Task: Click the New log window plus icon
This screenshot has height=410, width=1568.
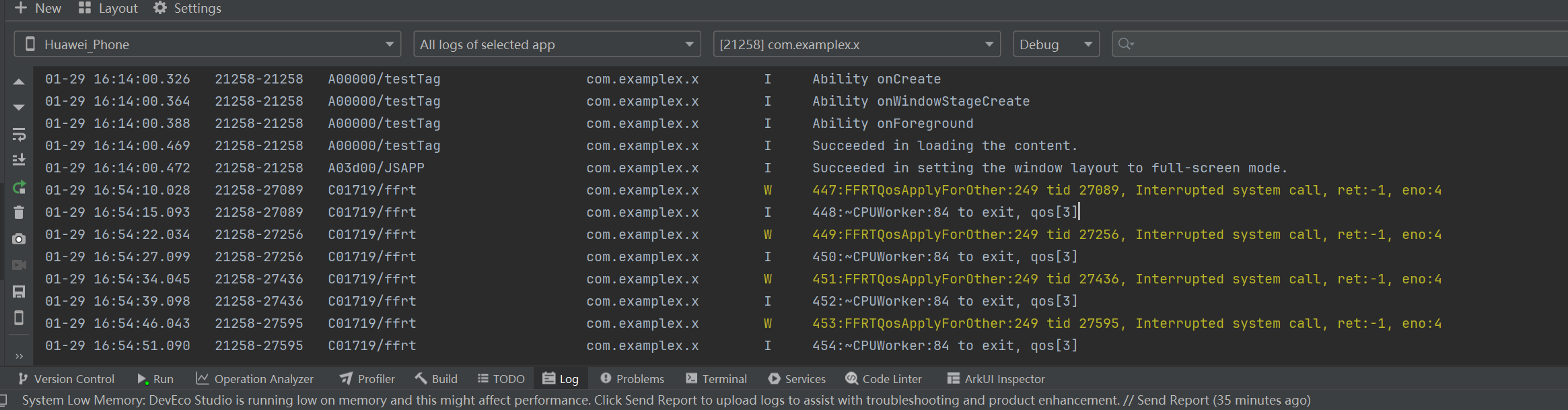Action: [x=21, y=8]
